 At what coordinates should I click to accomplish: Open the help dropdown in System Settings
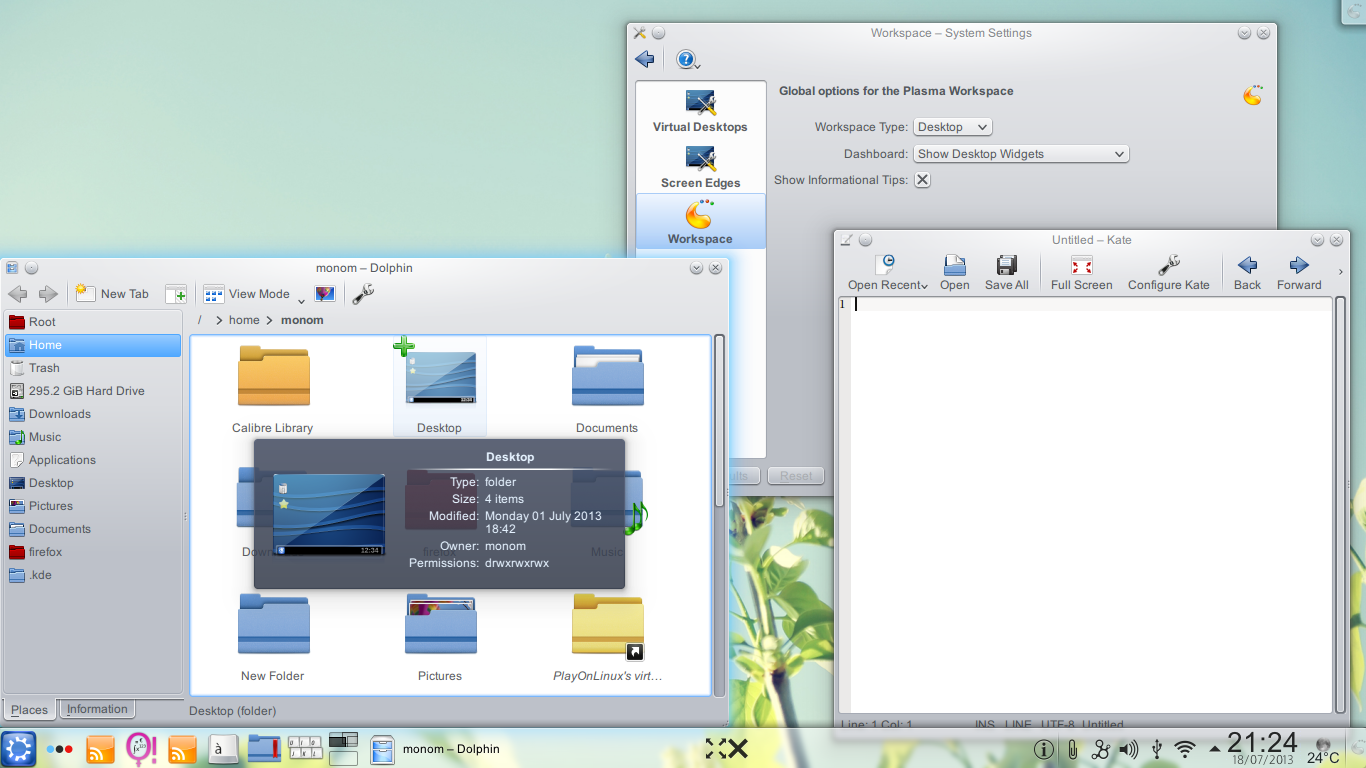click(688, 60)
